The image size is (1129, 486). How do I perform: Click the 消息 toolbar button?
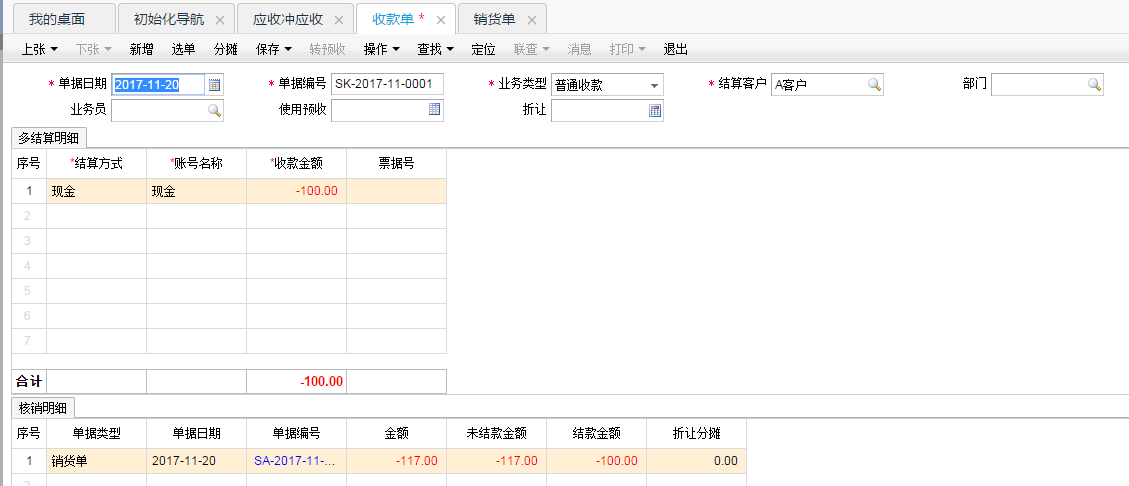tap(580, 50)
